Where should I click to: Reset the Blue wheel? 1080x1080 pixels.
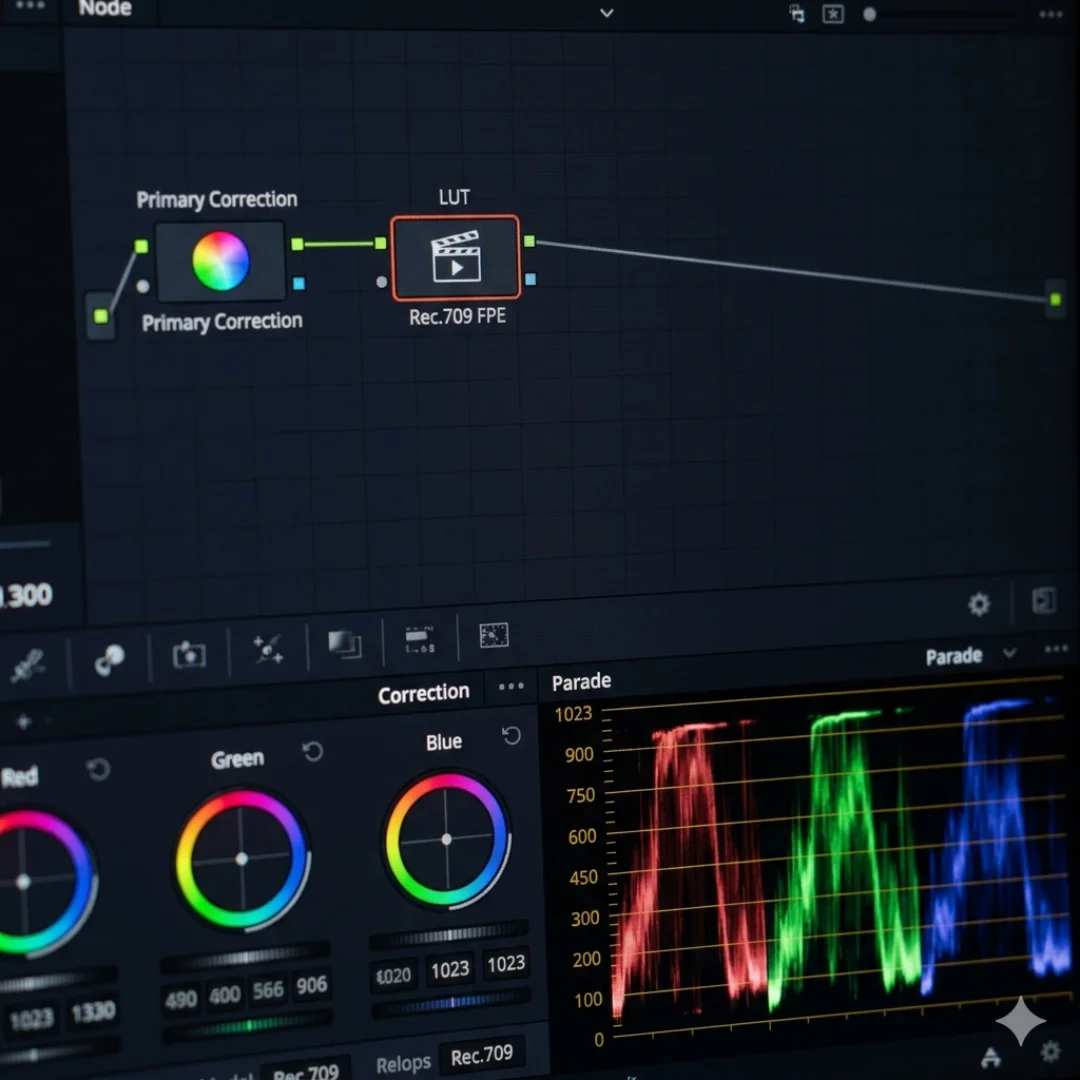(x=511, y=736)
